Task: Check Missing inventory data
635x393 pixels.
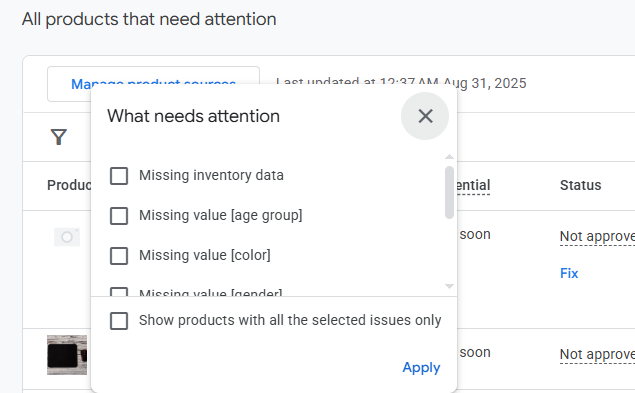Action: tap(119, 176)
